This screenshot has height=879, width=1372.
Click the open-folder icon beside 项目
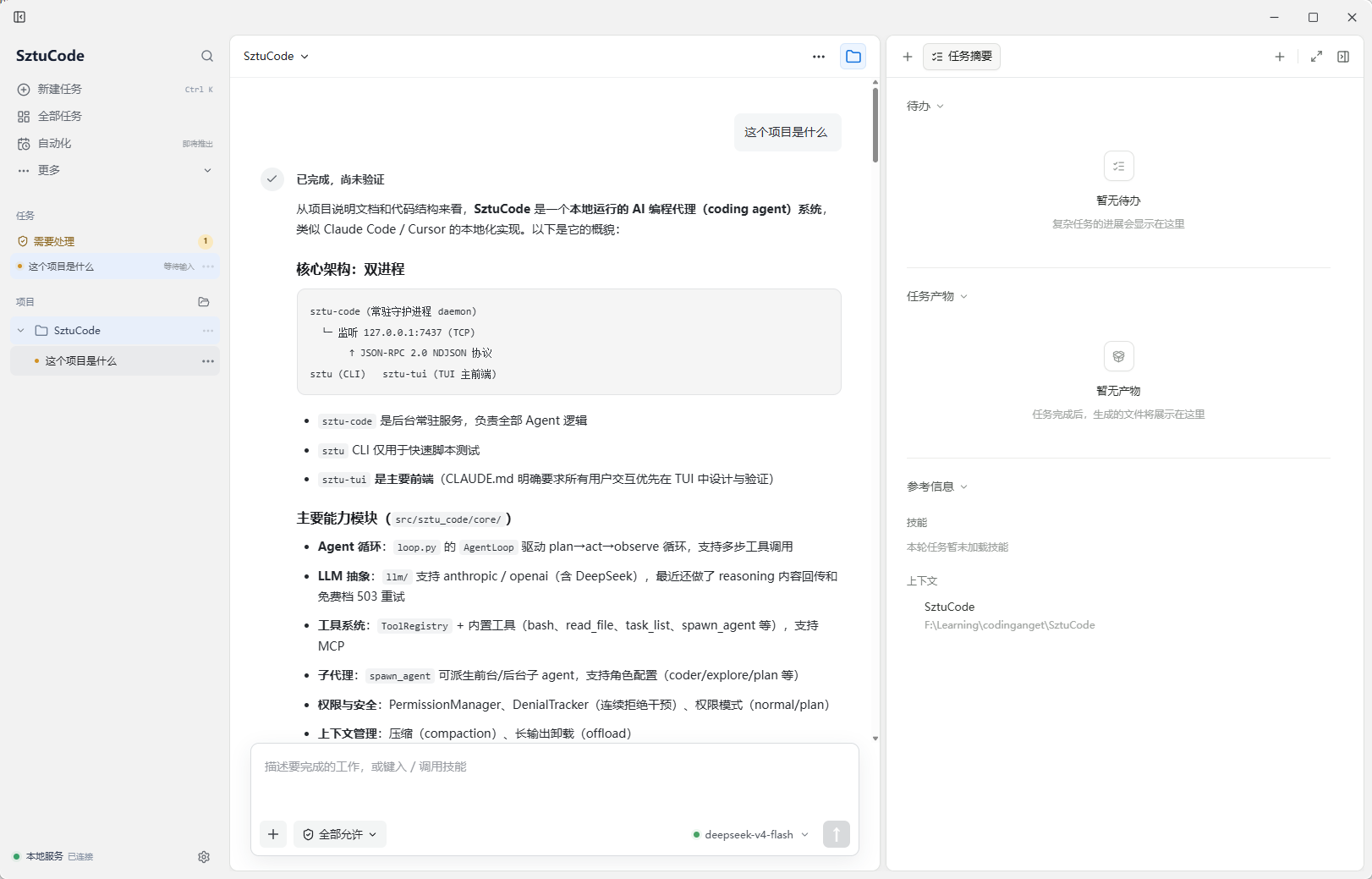(x=204, y=302)
